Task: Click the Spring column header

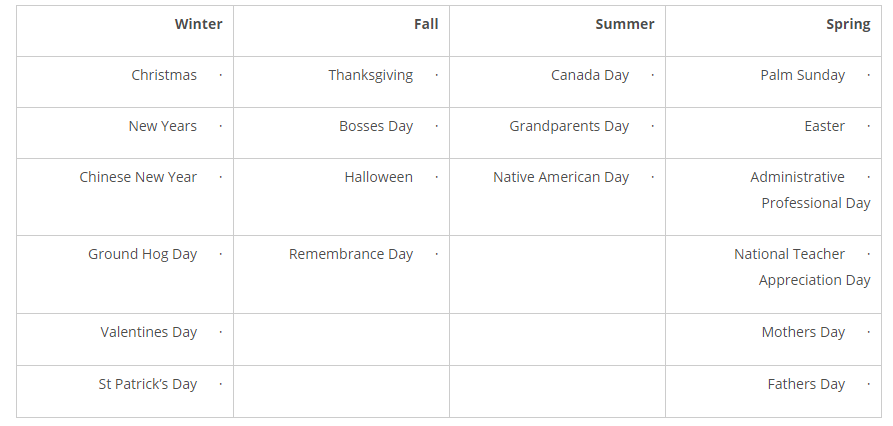Action: click(x=848, y=24)
